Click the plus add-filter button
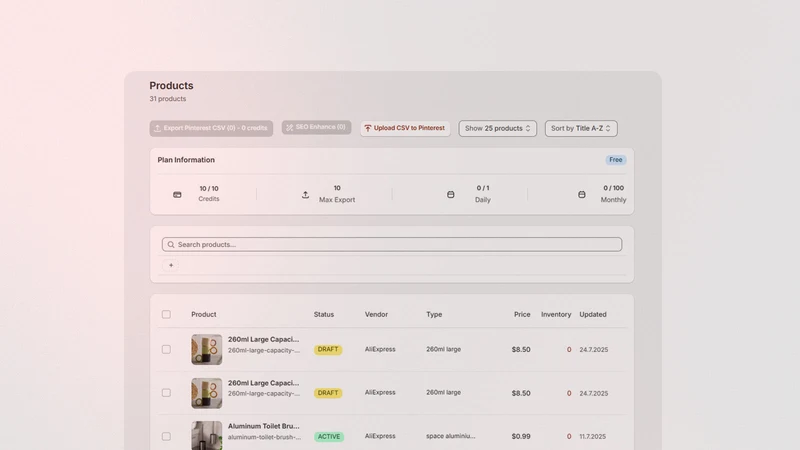This screenshot has height=450, width=800. 171,265
